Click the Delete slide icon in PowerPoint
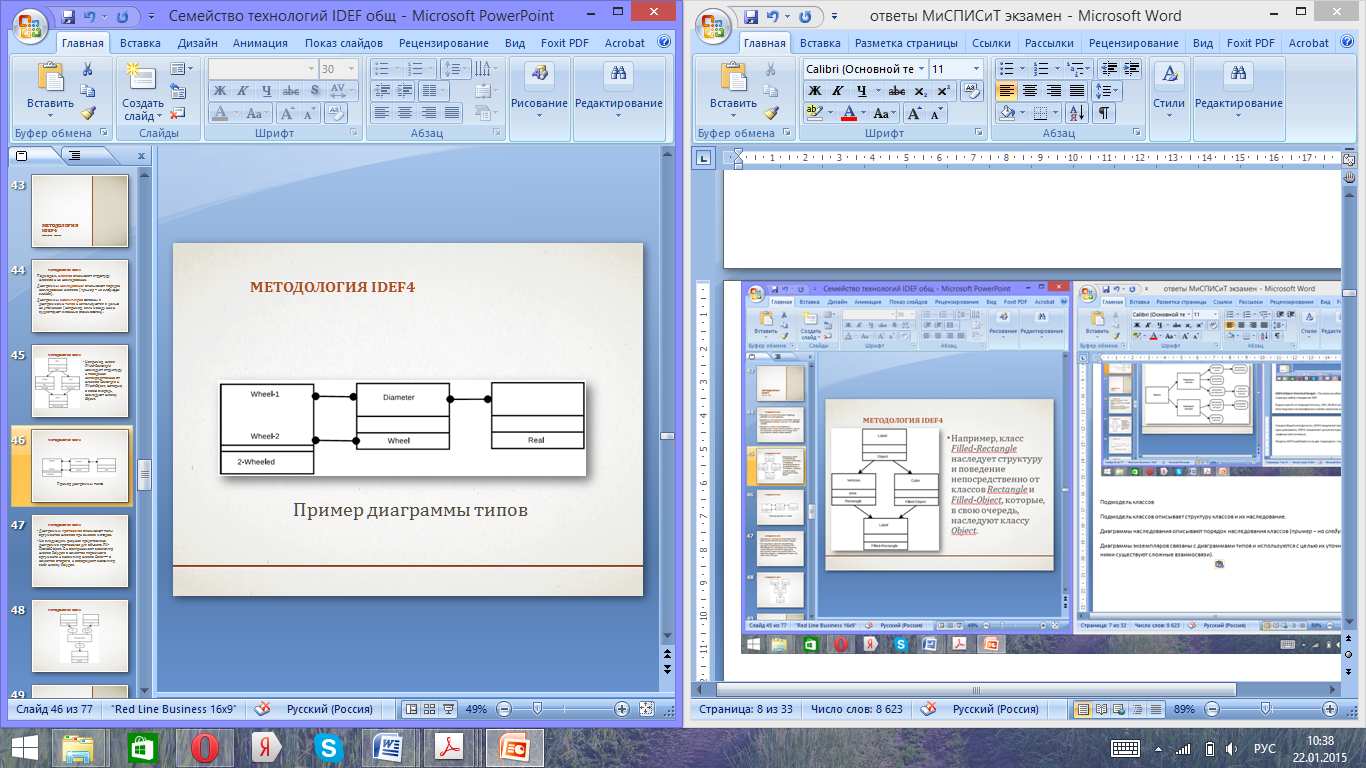The width and height of the screenshot is (1366, 768). click(178, 114)
